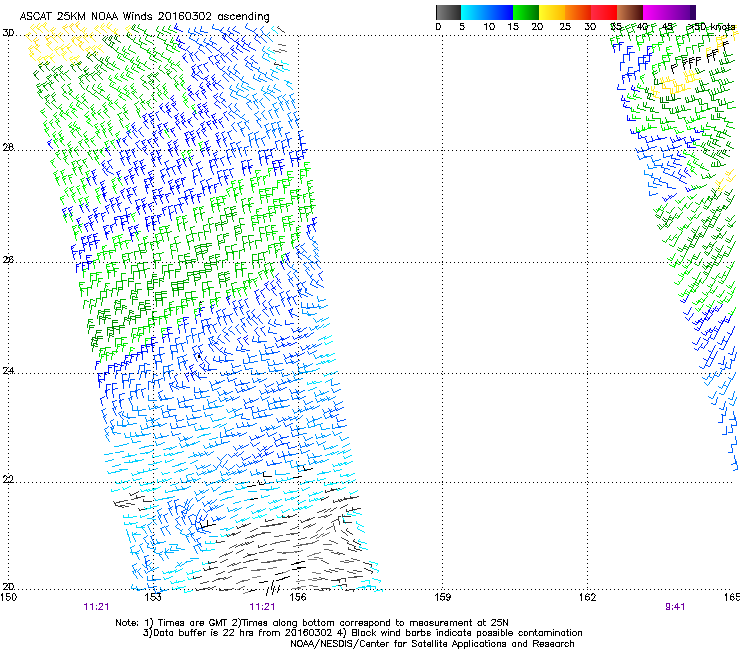This screenshot has width=740, height=650.
Task: Click the longitude '156' label on the bottom axis
Action: (298, 597)
